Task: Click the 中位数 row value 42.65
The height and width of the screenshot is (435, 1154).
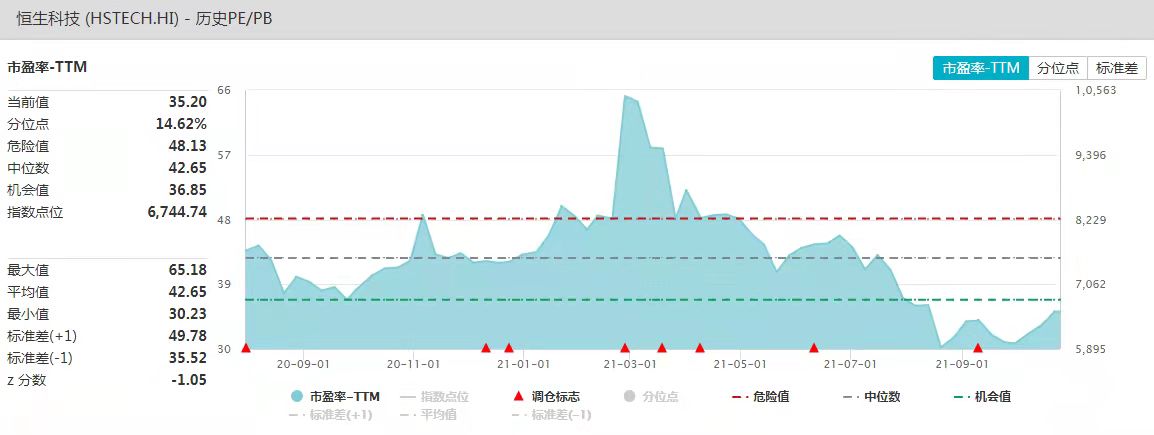Action: click(x=188, y=168)
